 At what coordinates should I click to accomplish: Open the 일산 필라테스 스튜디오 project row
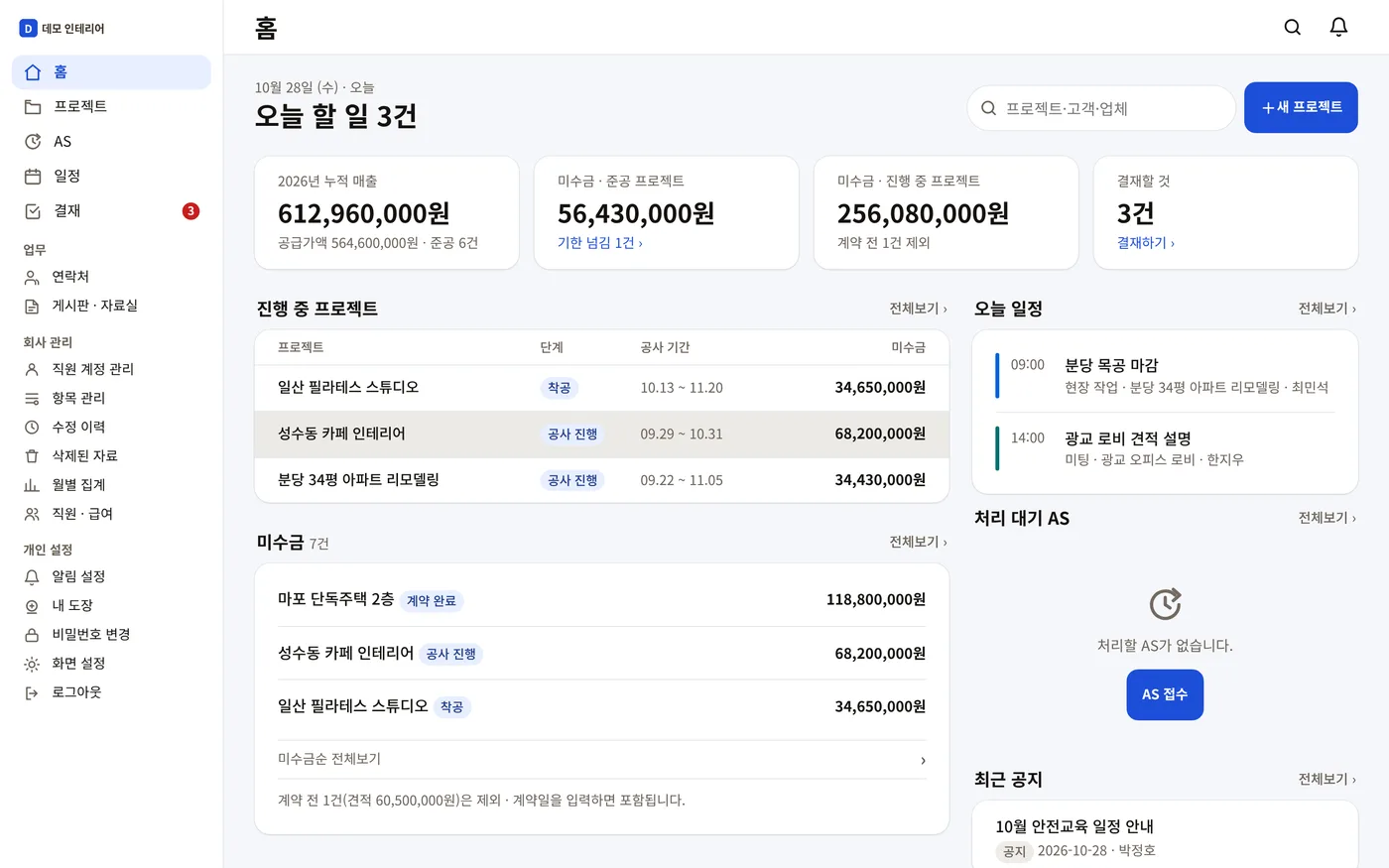[601, 388]
